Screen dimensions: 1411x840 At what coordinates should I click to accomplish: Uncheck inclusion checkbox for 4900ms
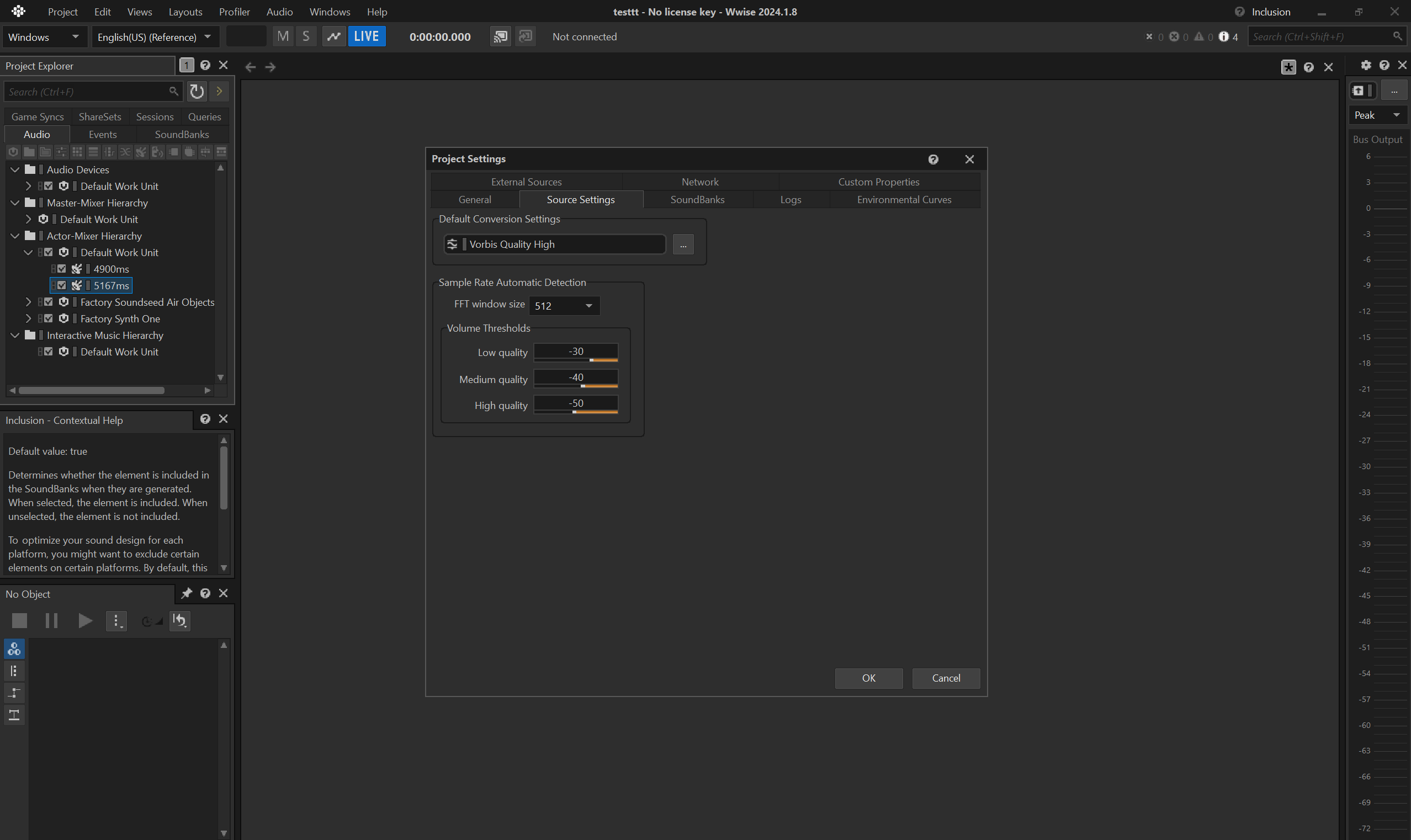point(62,269)
